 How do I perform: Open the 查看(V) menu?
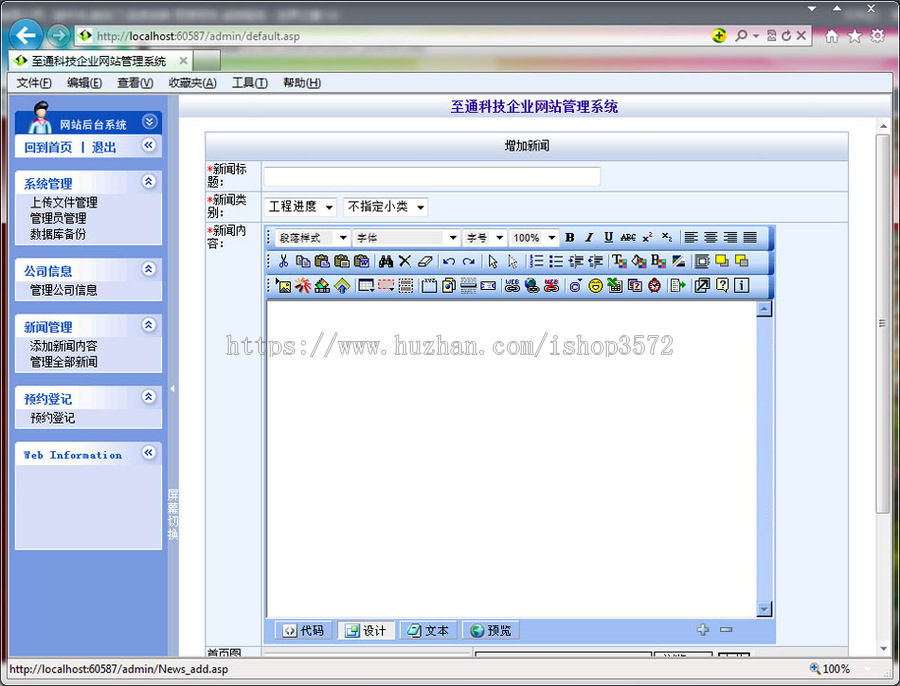tap(135, 83)
